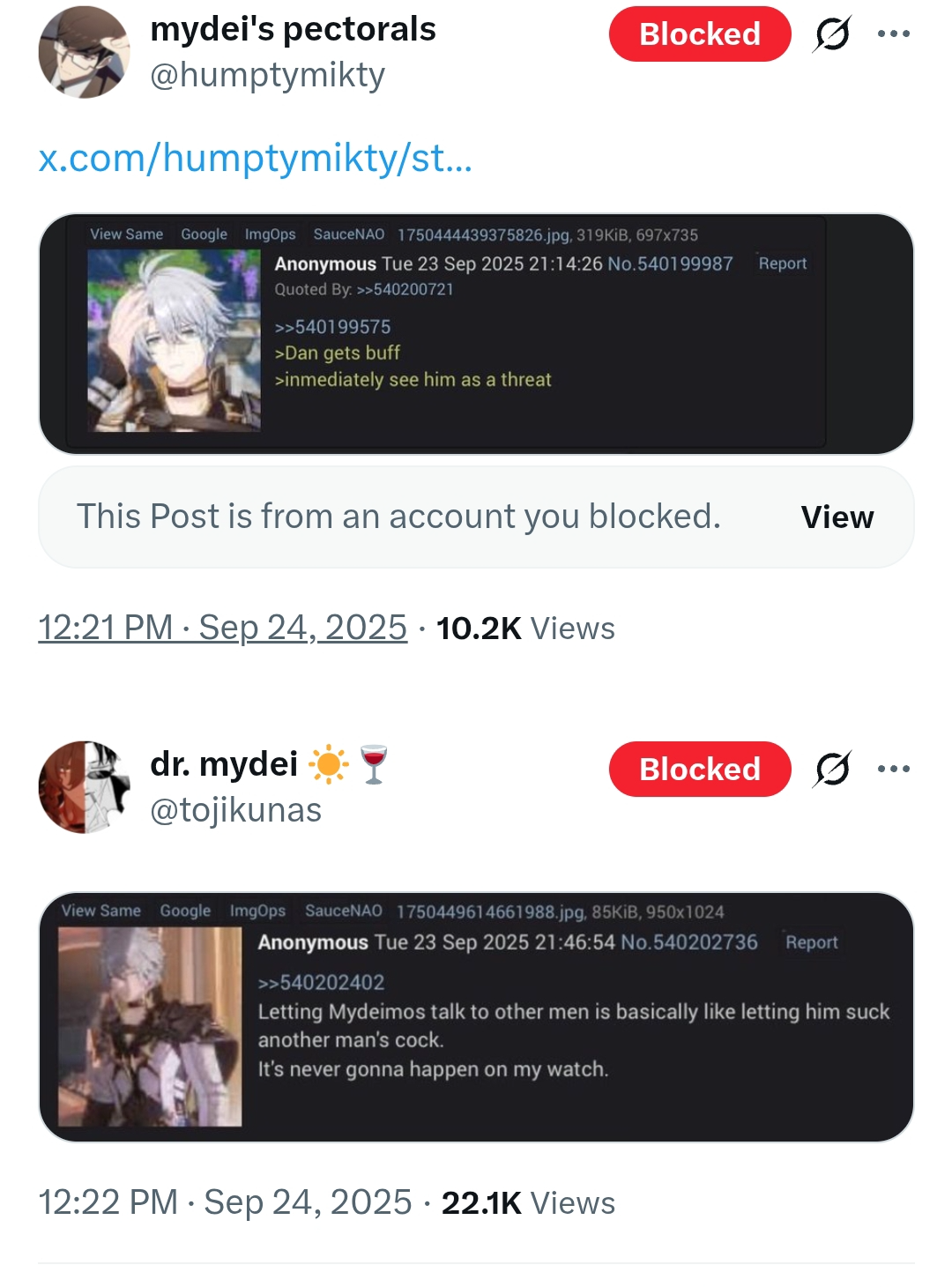Screen dimensions: 952x1287
Task: Click the 22.1K Views count
Action: 528,1203
